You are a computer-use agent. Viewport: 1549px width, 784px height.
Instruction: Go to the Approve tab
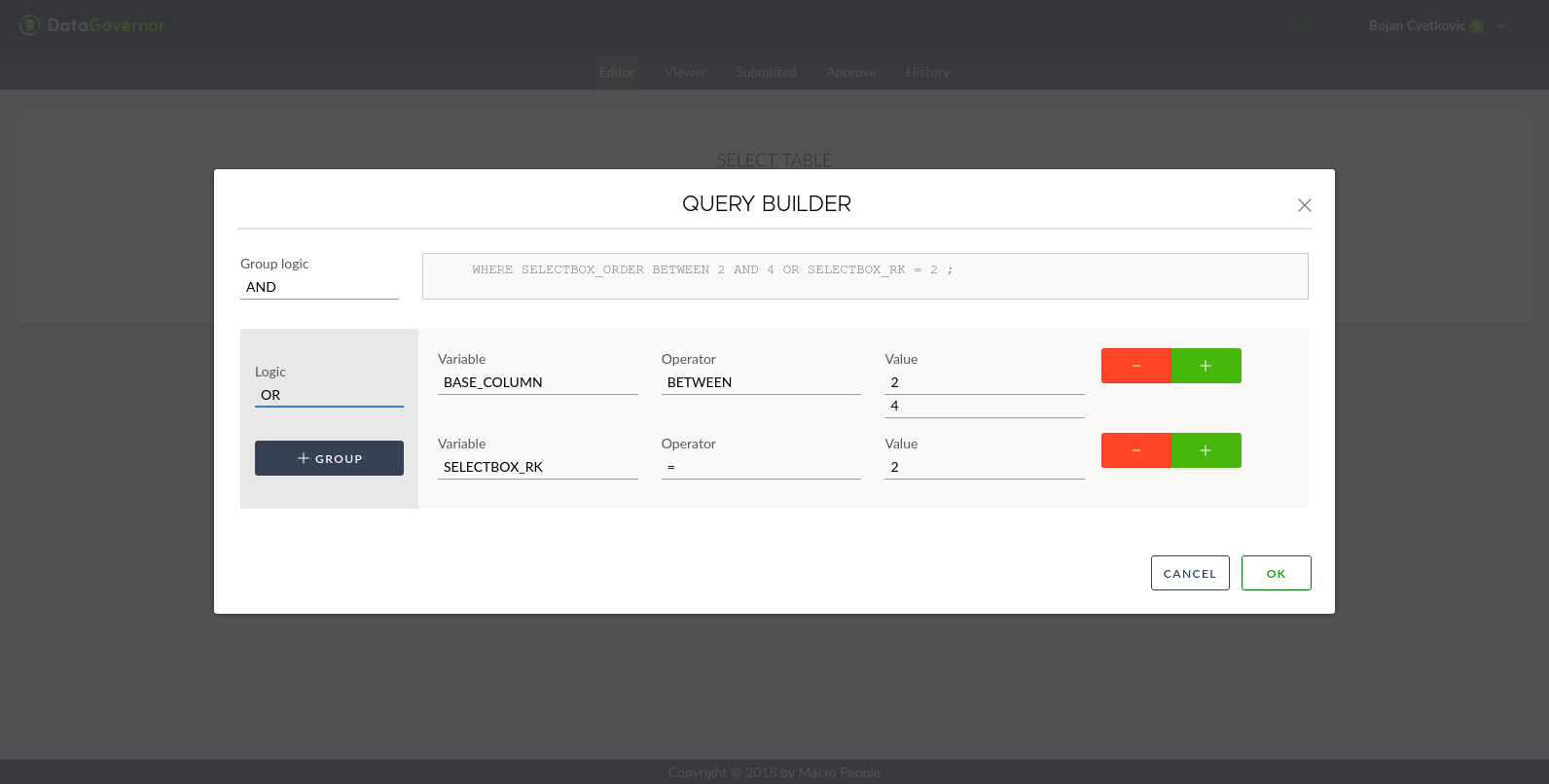pyautogui.click(x=850, y=72)
